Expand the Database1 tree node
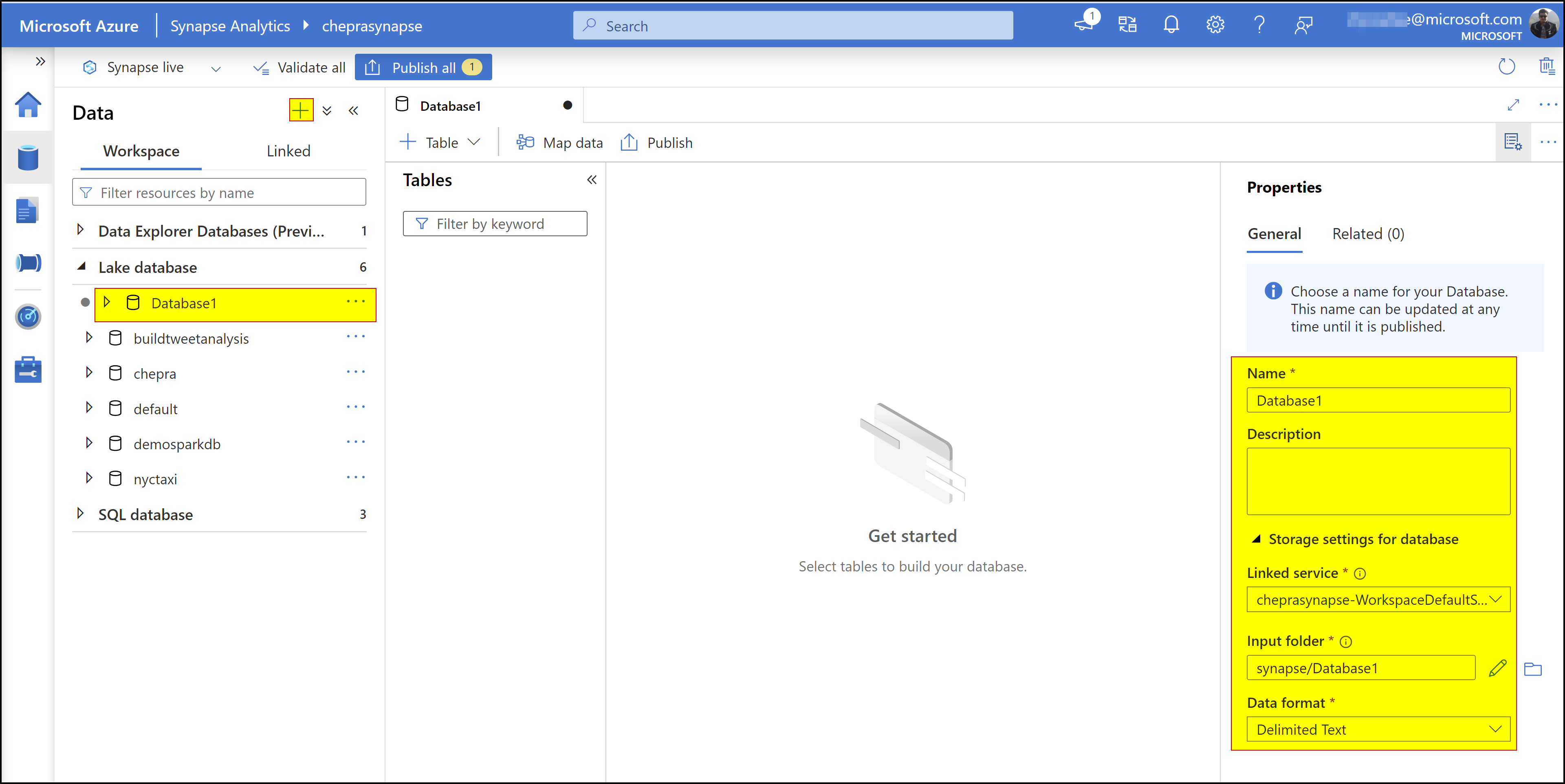 [107, 302]
